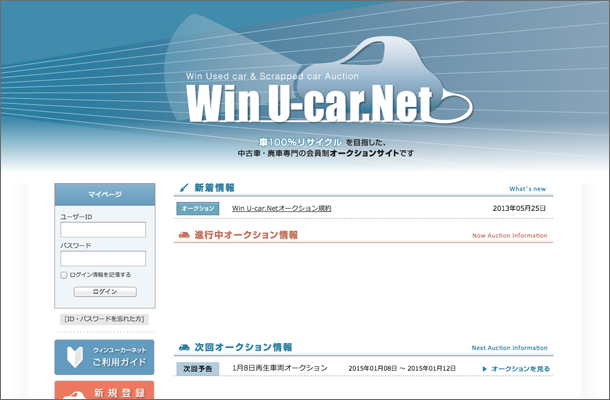Click the blue car icon beside 次回オークション情報

pyautogui.click(x=184, y=347)
